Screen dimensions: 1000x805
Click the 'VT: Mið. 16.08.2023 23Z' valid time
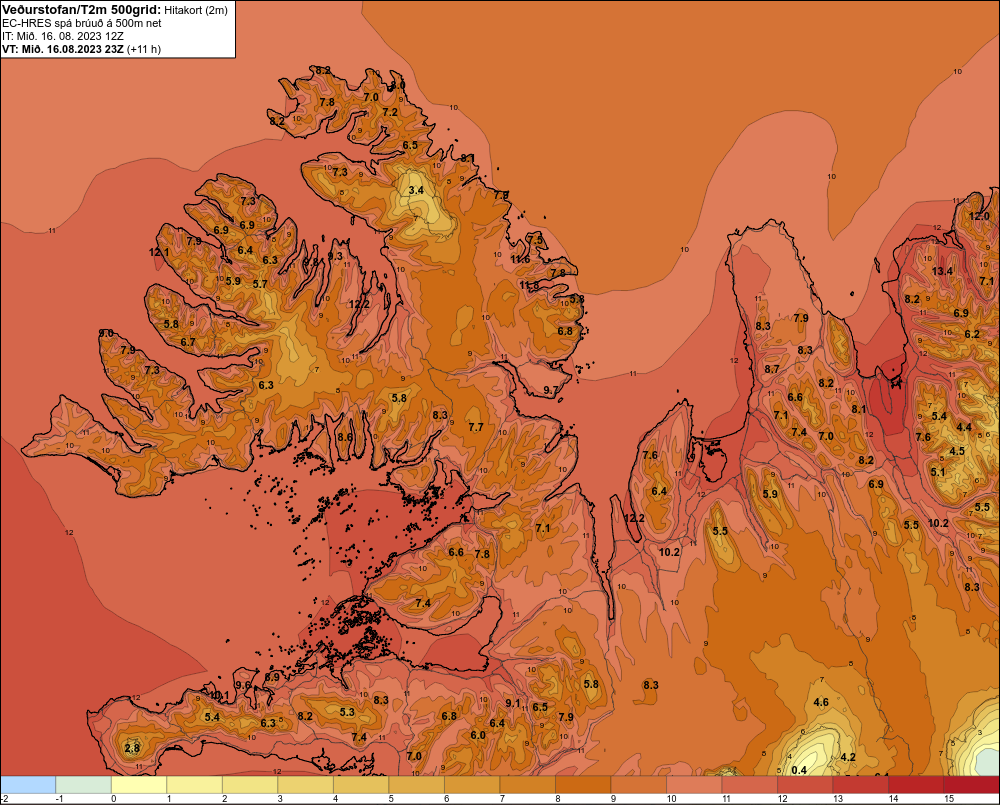(63, 49)
